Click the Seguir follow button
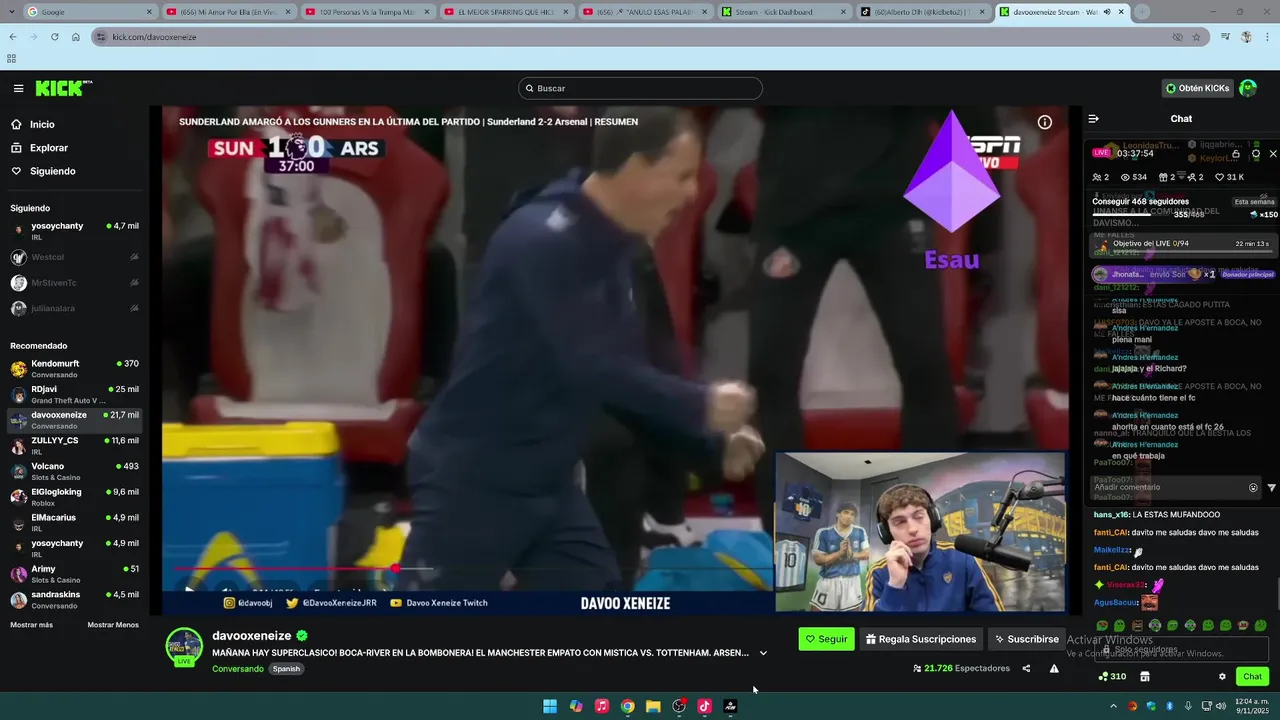 [x=826, y=639]
